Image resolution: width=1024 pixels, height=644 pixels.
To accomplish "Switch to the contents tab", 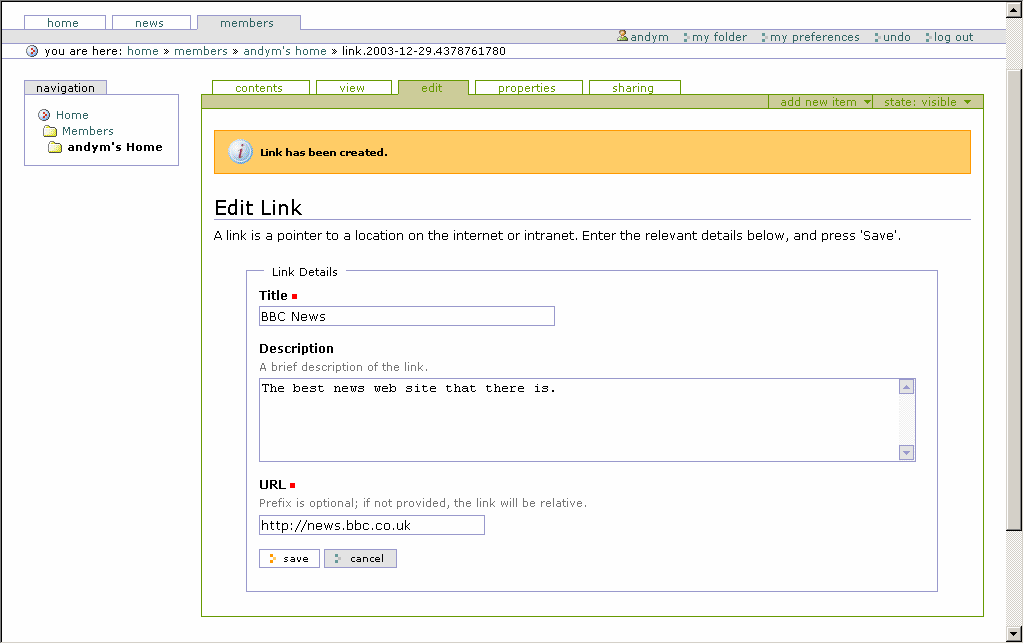I will (259, 88).
